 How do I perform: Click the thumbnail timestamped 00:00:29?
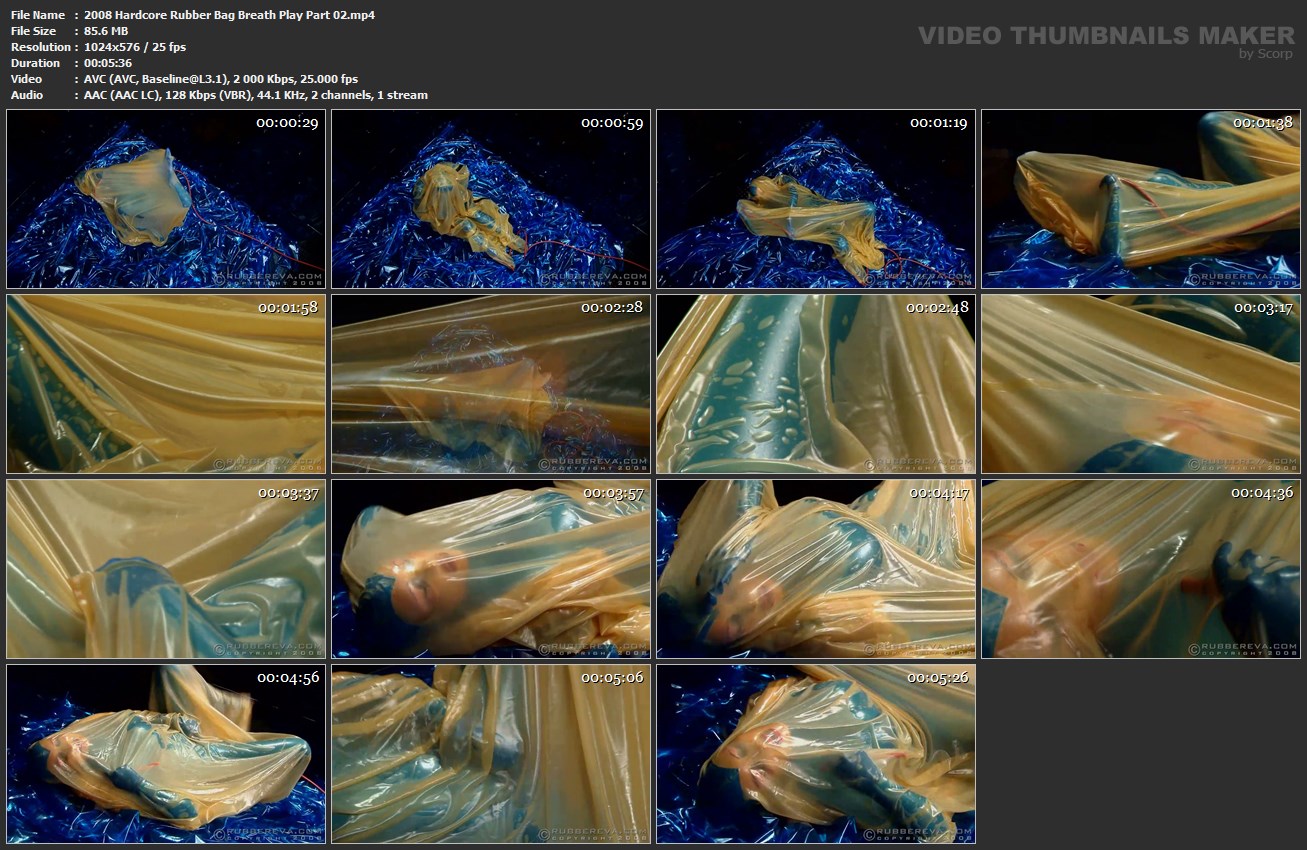click(x=166, y=199)
